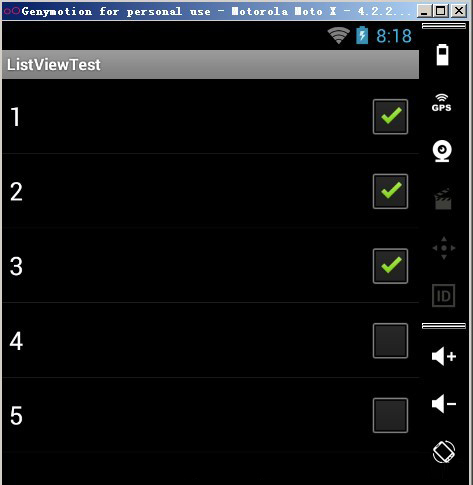Check the checkbox for item 4
The height and width of the screenshot is (485, 473).
tap(390, 341)
